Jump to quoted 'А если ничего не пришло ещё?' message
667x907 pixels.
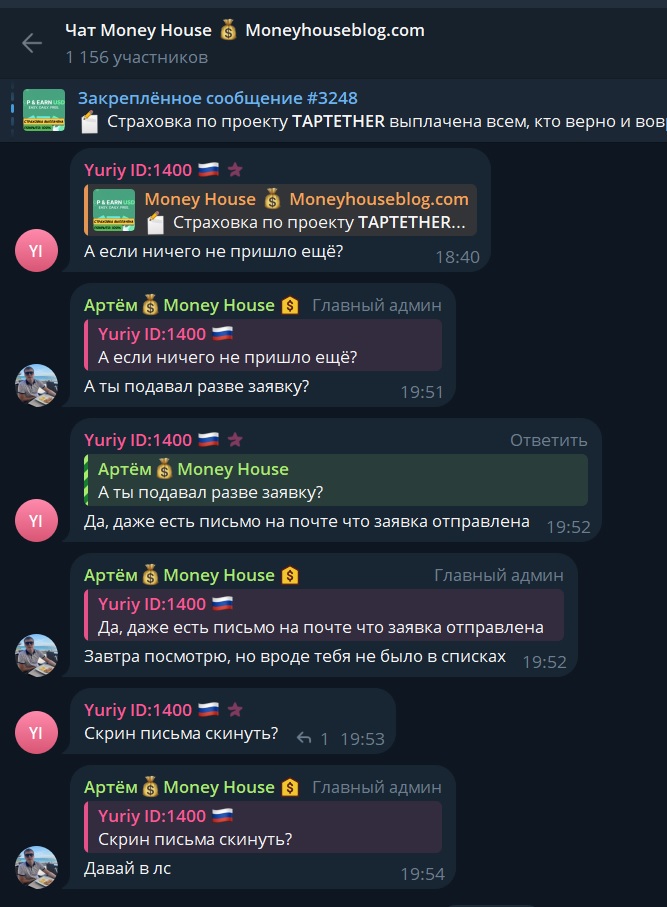263,345
